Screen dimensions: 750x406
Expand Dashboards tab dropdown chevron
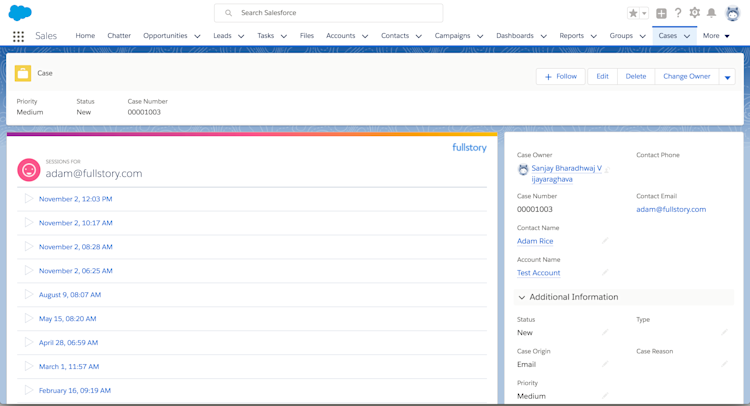coord(543,36)
